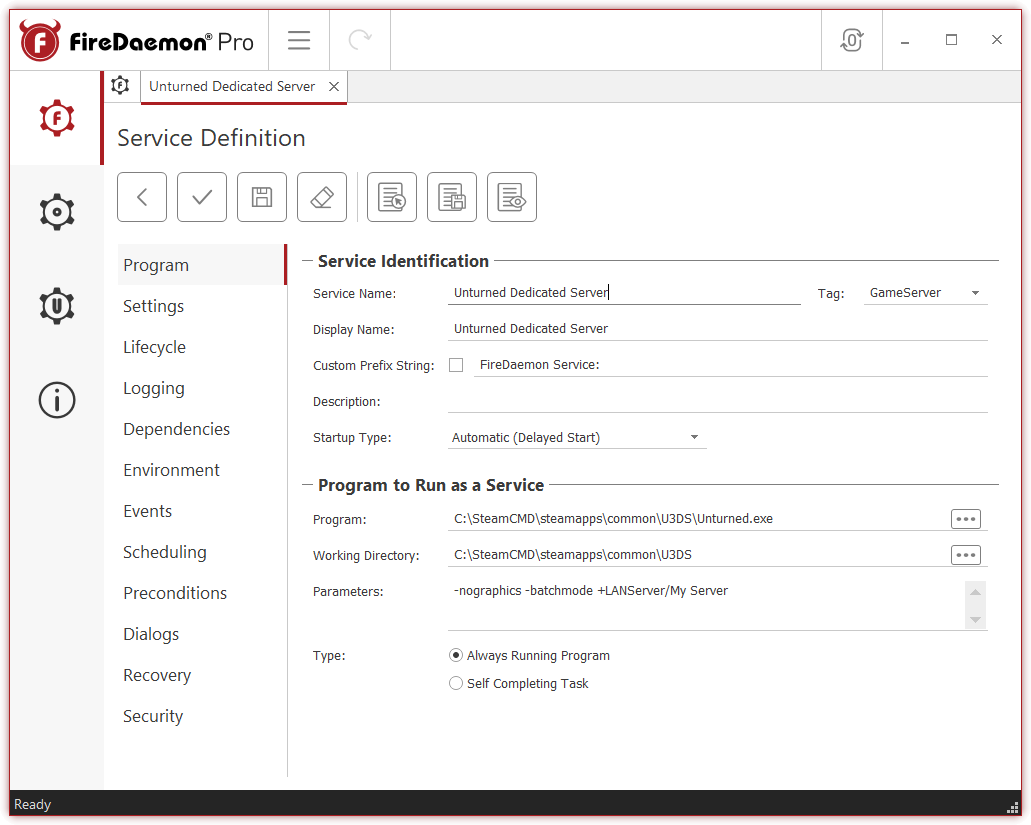1031x825 pixels.
Task: Open the Environment section
Action: [201, 470]
